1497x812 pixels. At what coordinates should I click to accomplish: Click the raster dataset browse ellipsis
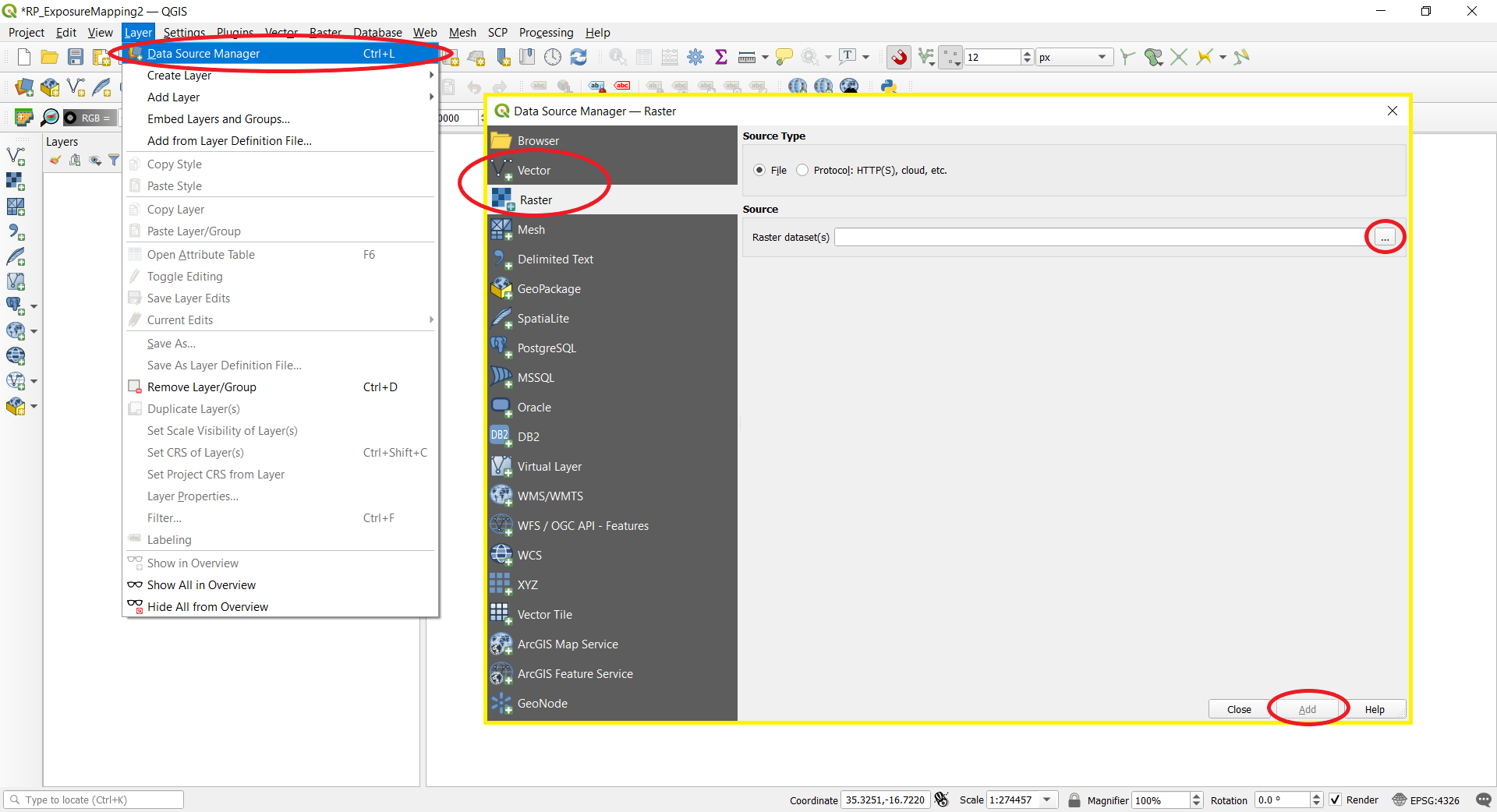[x=1385, y=237]
